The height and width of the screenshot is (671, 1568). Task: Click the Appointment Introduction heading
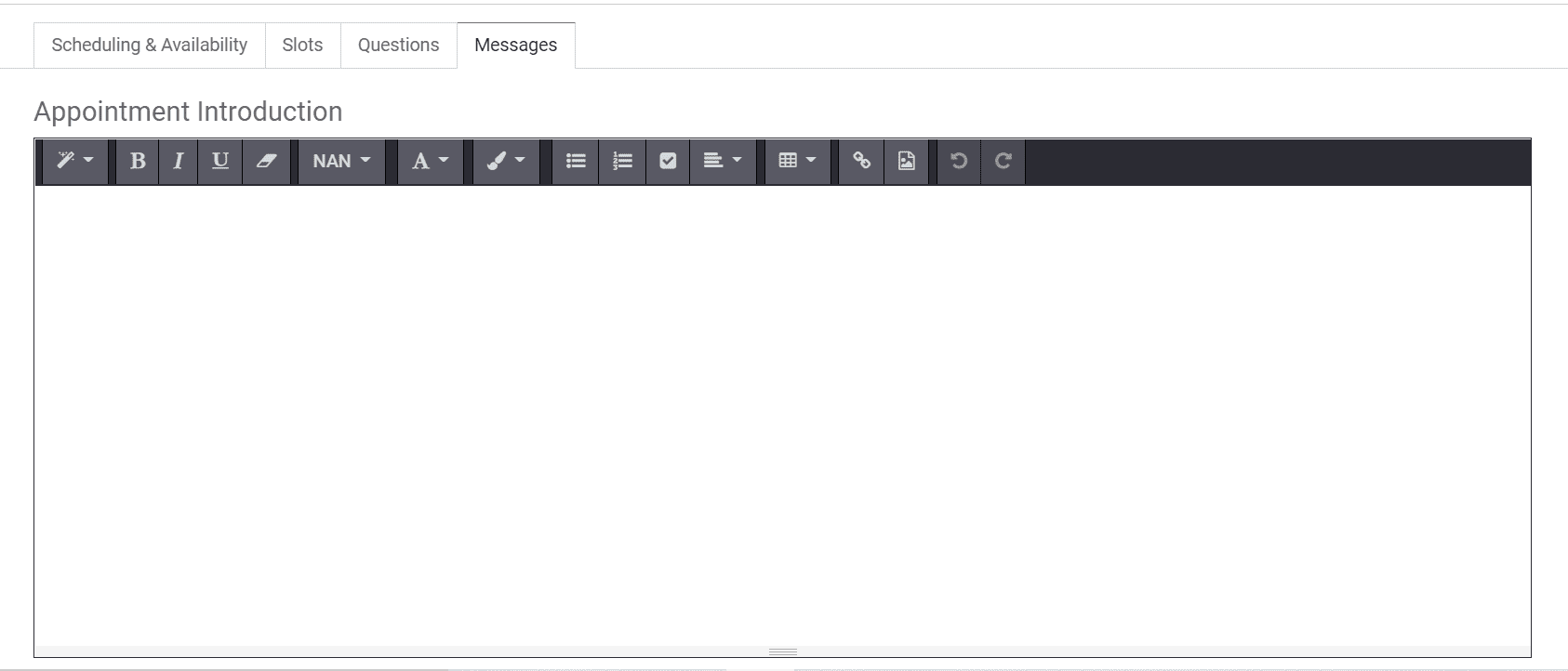[189, 112]
